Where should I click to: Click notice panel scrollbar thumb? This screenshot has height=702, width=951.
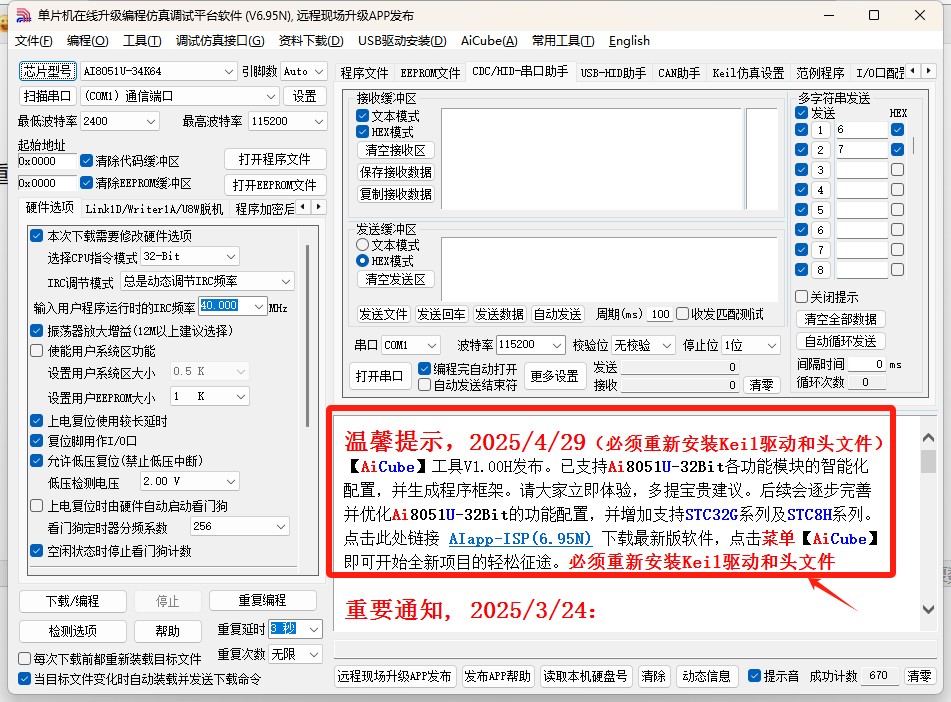point(927,461)
